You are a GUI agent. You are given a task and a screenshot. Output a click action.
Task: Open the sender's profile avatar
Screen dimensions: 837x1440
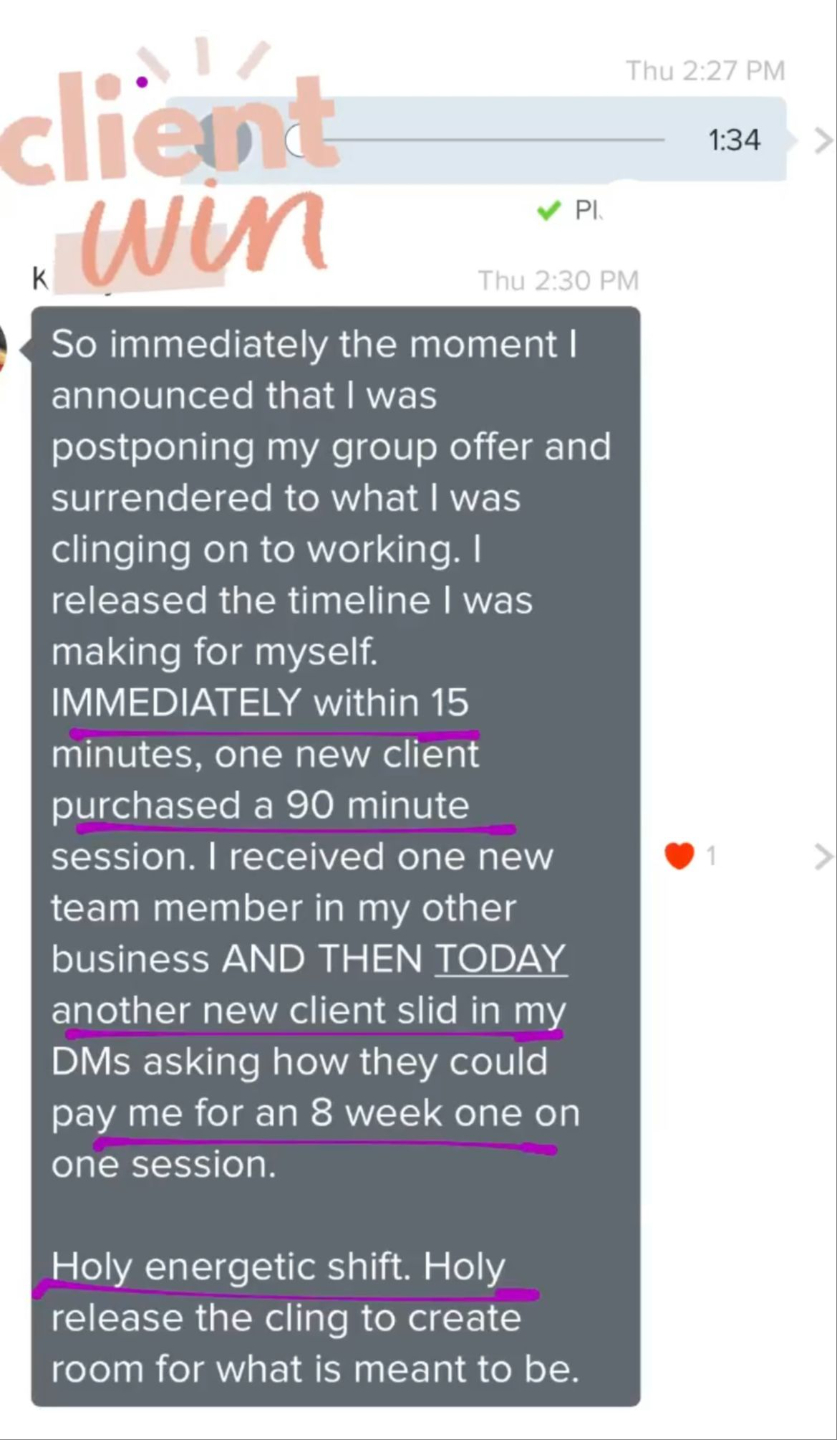(4, 350)
